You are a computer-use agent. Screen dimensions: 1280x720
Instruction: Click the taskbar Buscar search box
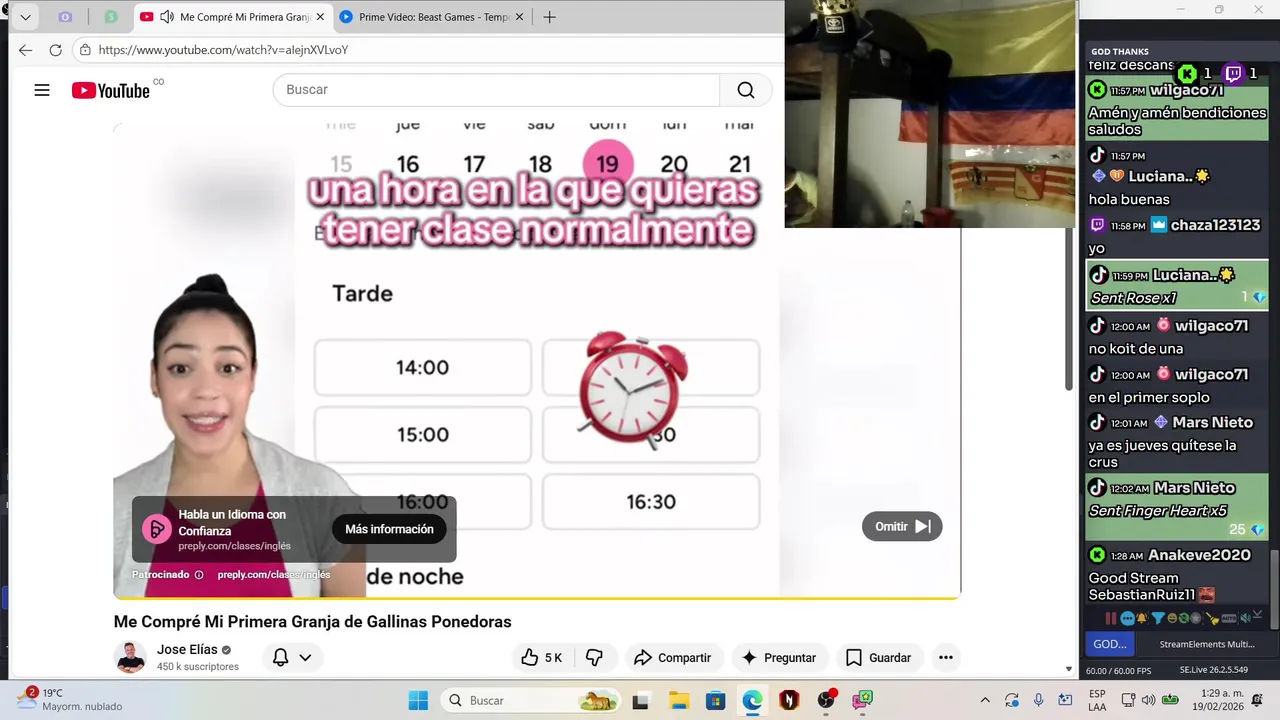530,700
